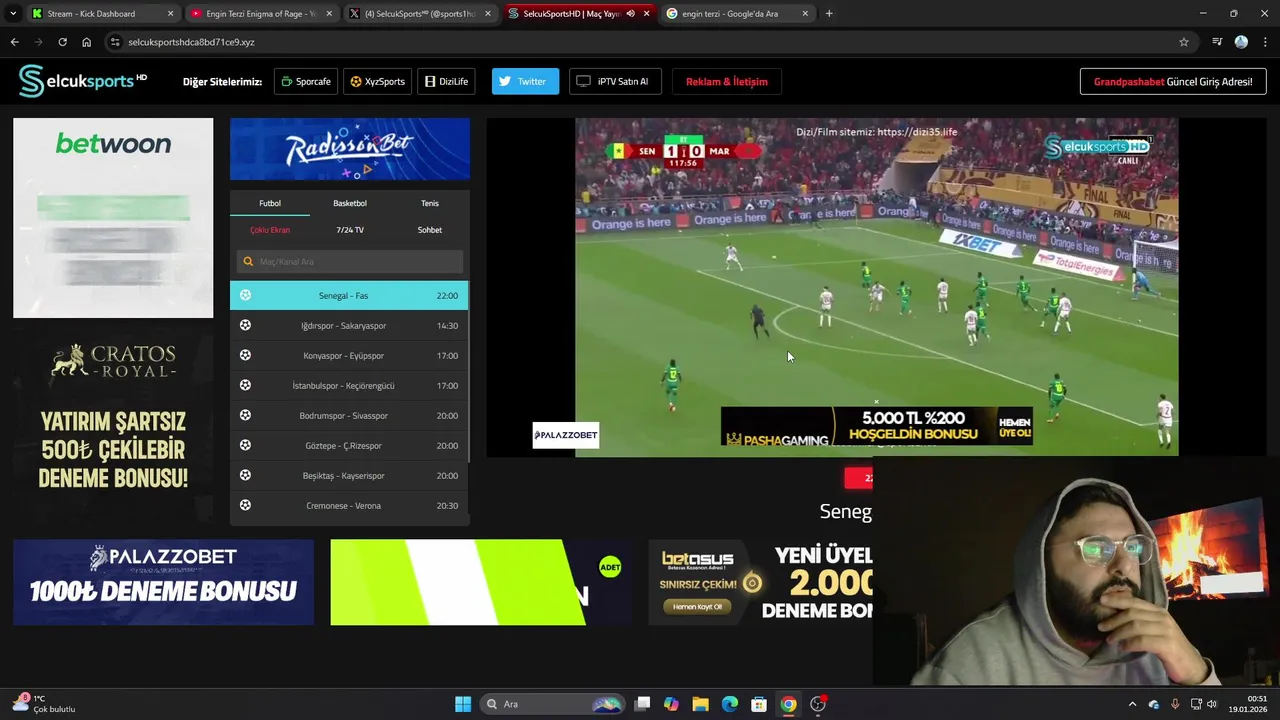1280x720 pixels.
Task: Select Beşiktaş - Kayserispor match row
Action: pos(349,475)
